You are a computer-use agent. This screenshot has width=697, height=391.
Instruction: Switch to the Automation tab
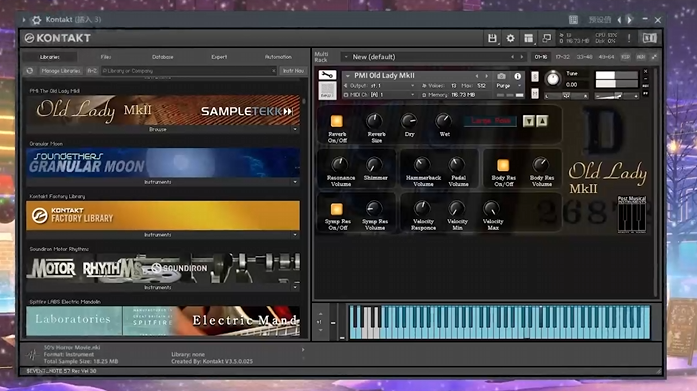[278, 57]
